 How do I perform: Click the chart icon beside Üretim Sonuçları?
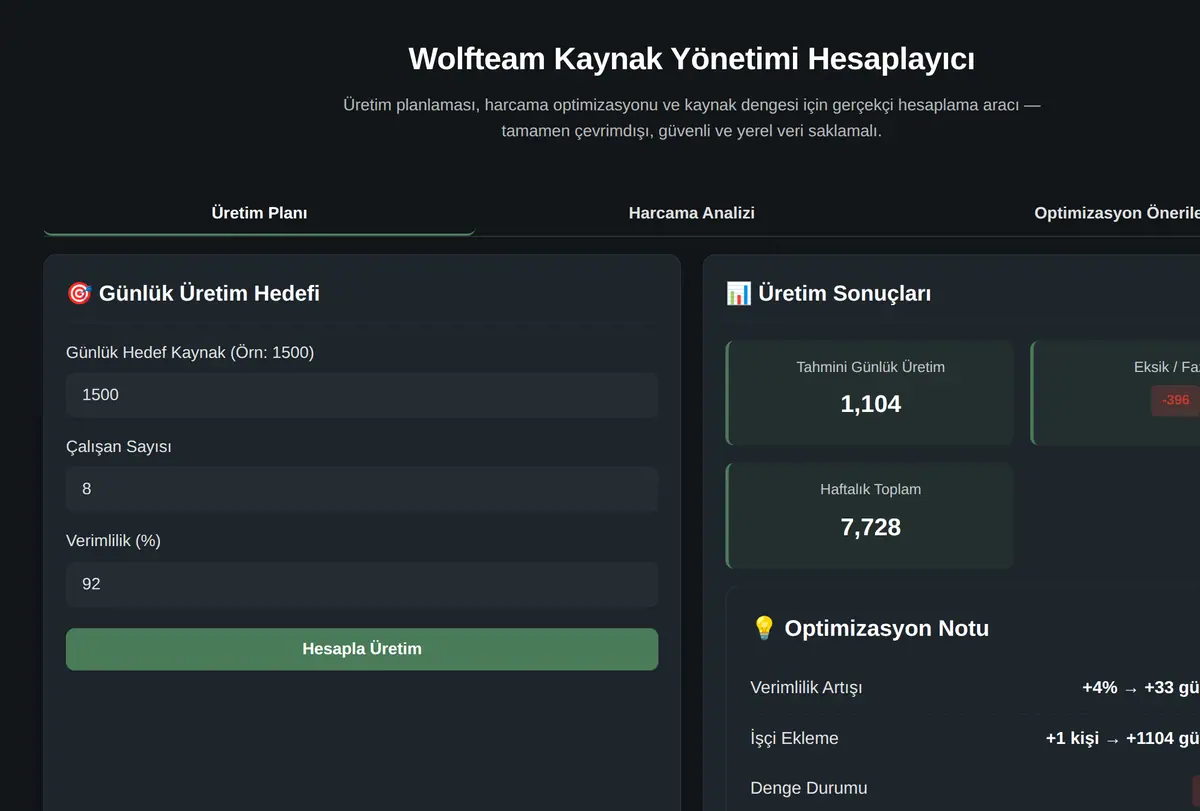[738, 293]
